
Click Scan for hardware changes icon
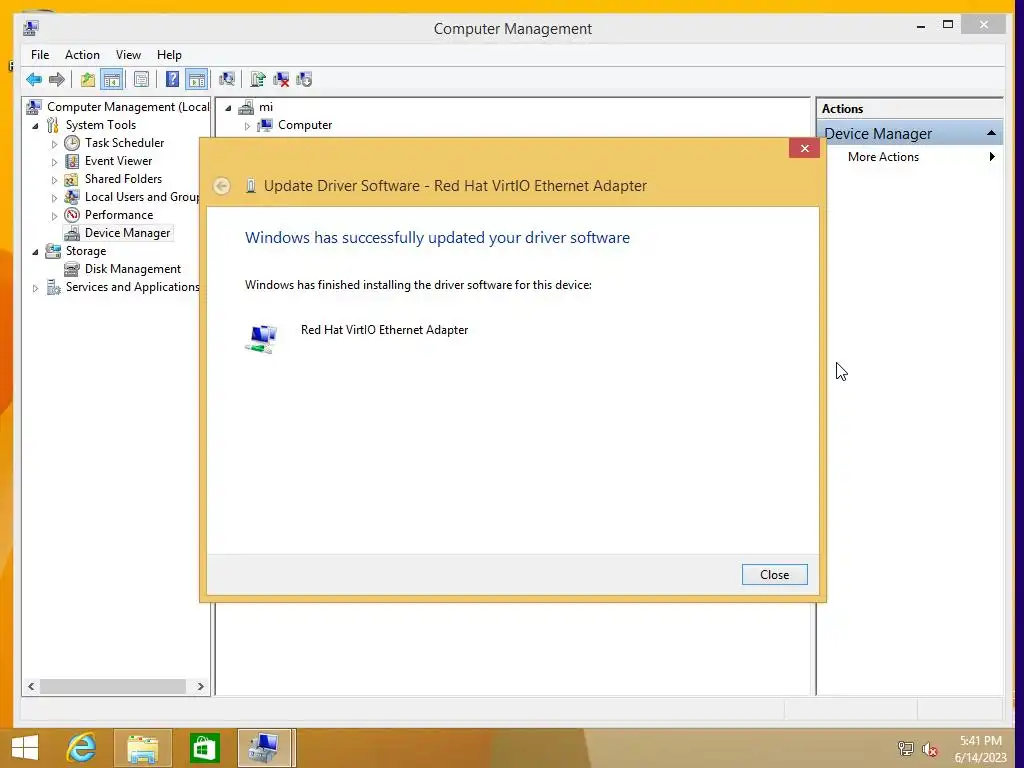pyautogui.click(x=227, y=80)
